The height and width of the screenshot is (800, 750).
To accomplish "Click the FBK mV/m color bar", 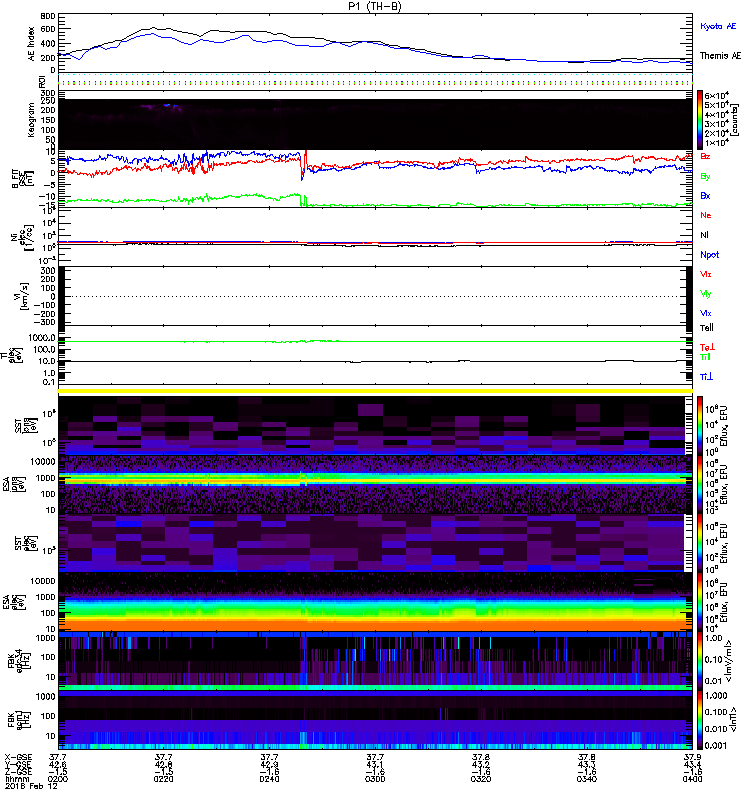I will click(700, 661).
